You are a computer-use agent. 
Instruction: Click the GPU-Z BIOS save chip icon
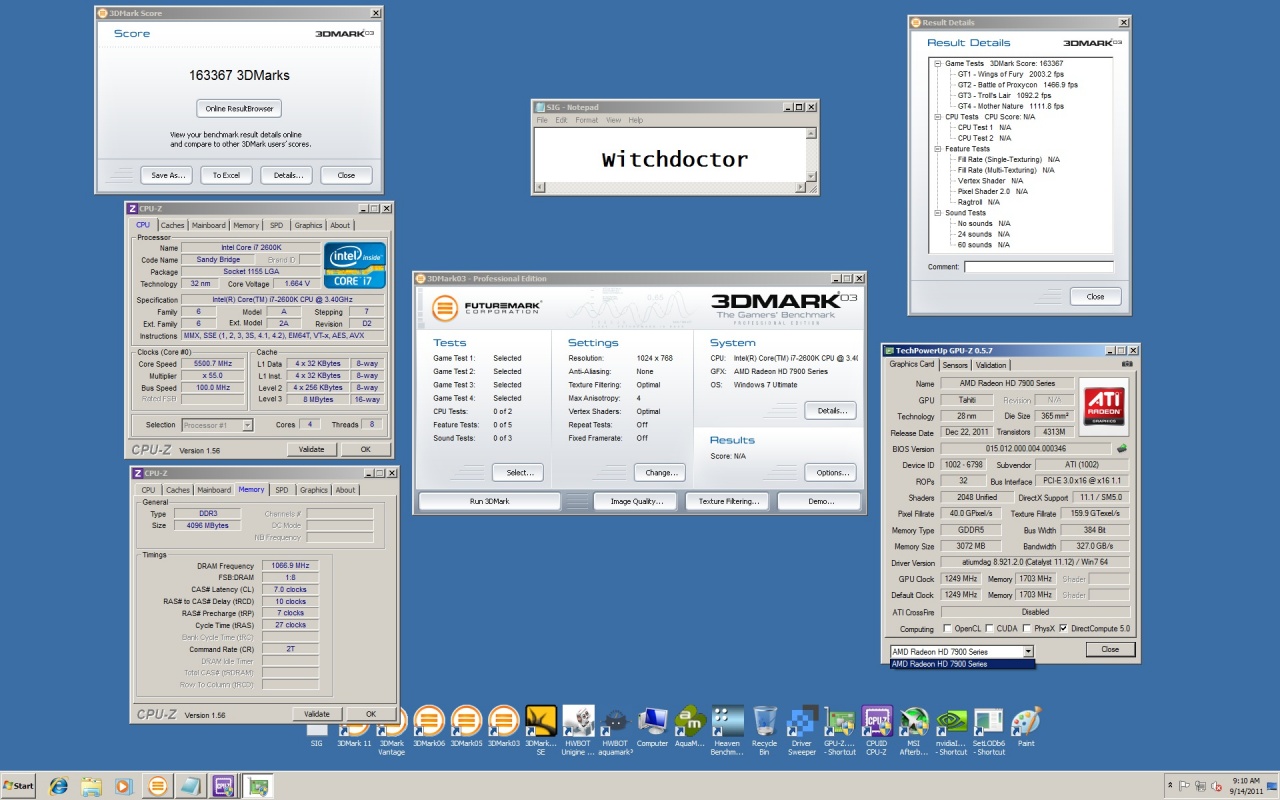tap(1122, 449)
